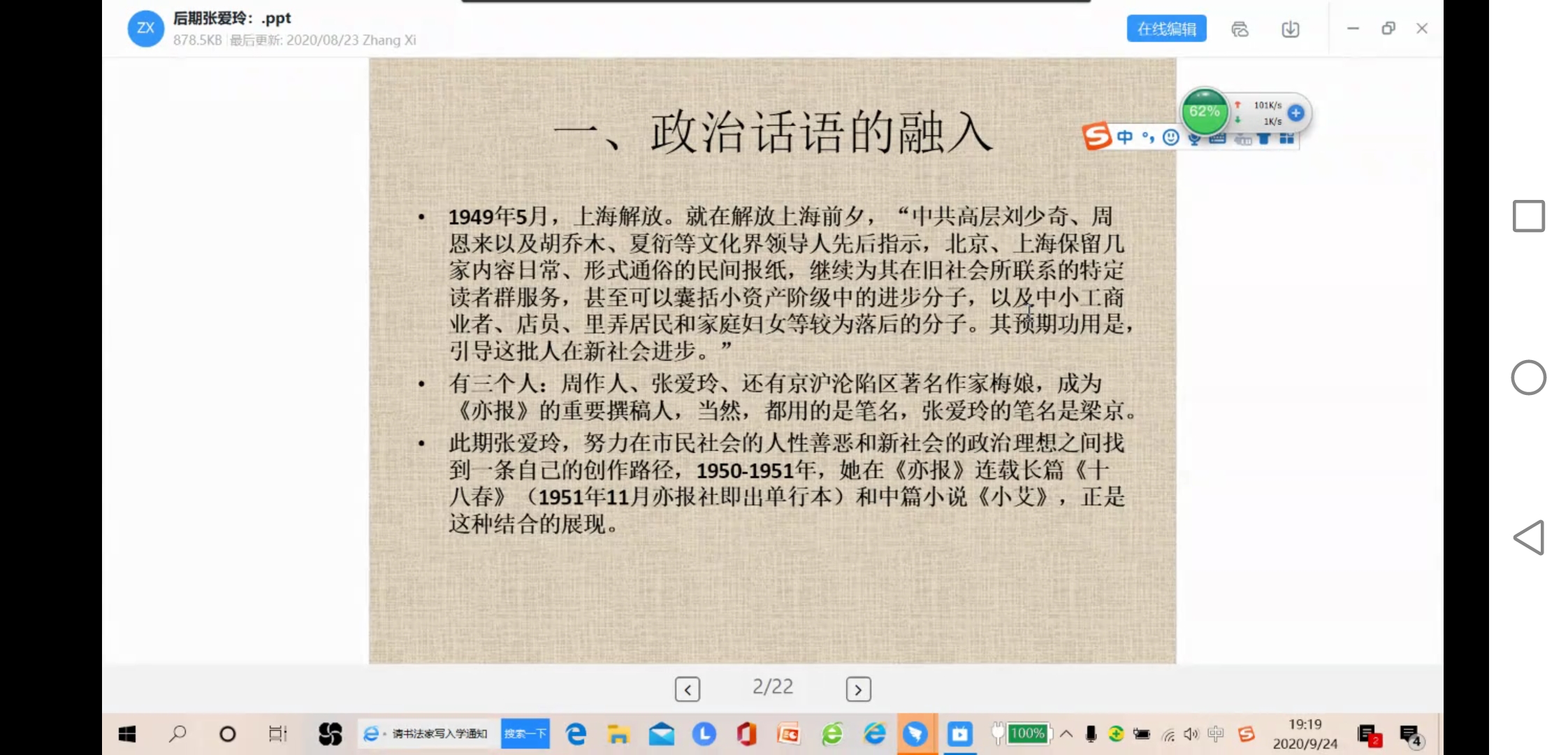Viewport: 1568px width, 755px height.
Task: Toggle taskbar Chinese IME indicator
Action: [x=1216, y=733]
